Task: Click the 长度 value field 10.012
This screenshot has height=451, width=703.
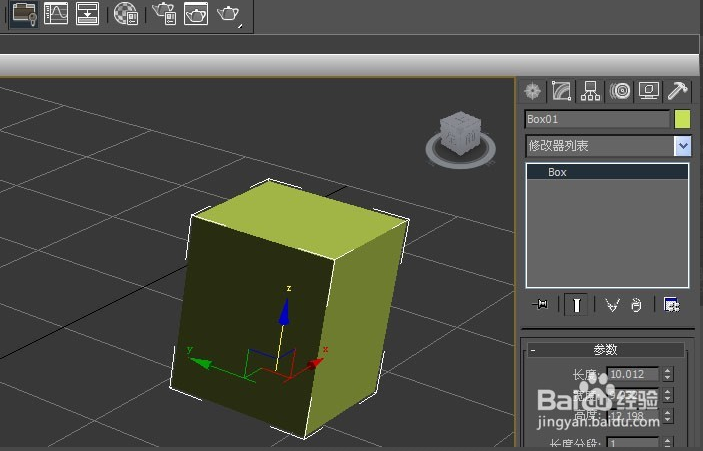Action: pyautogui.click(x=633, y=374)
